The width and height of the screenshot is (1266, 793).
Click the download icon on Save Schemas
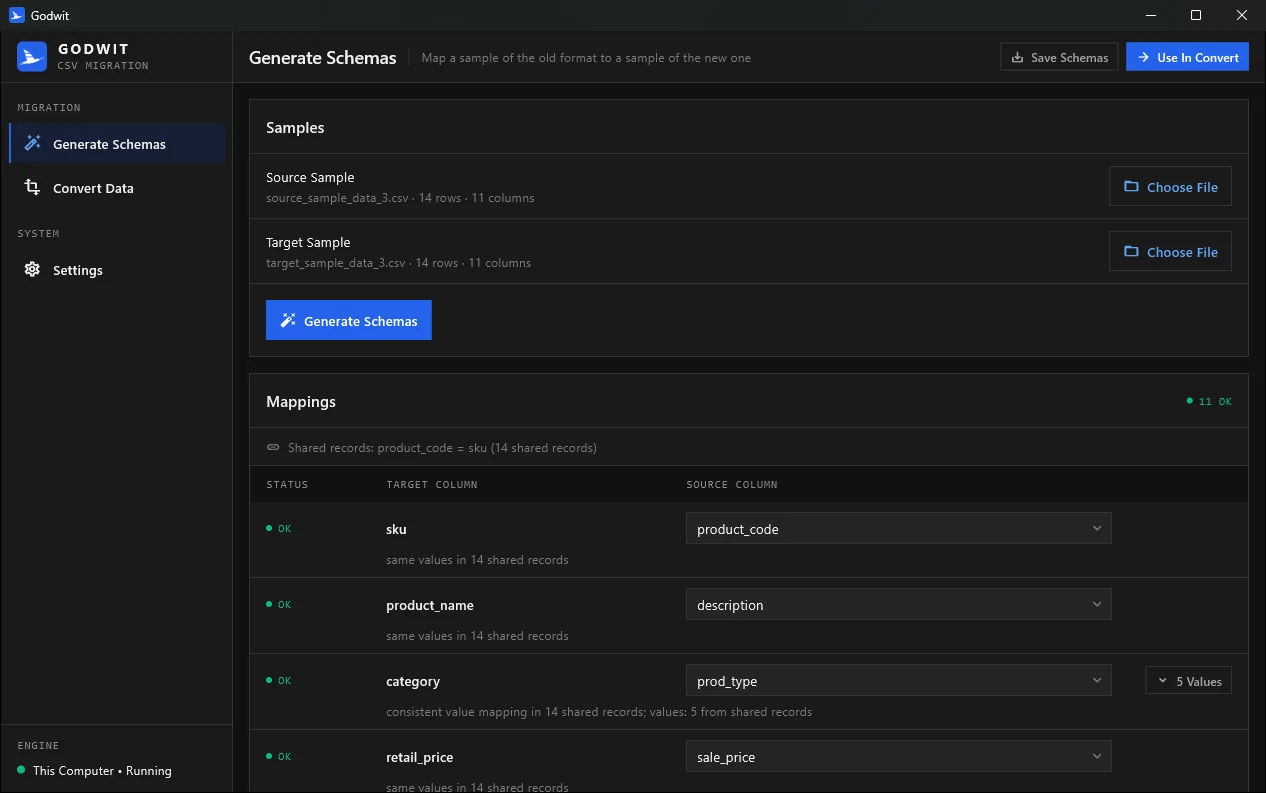pyautogui.click(x=1017, y=57)
